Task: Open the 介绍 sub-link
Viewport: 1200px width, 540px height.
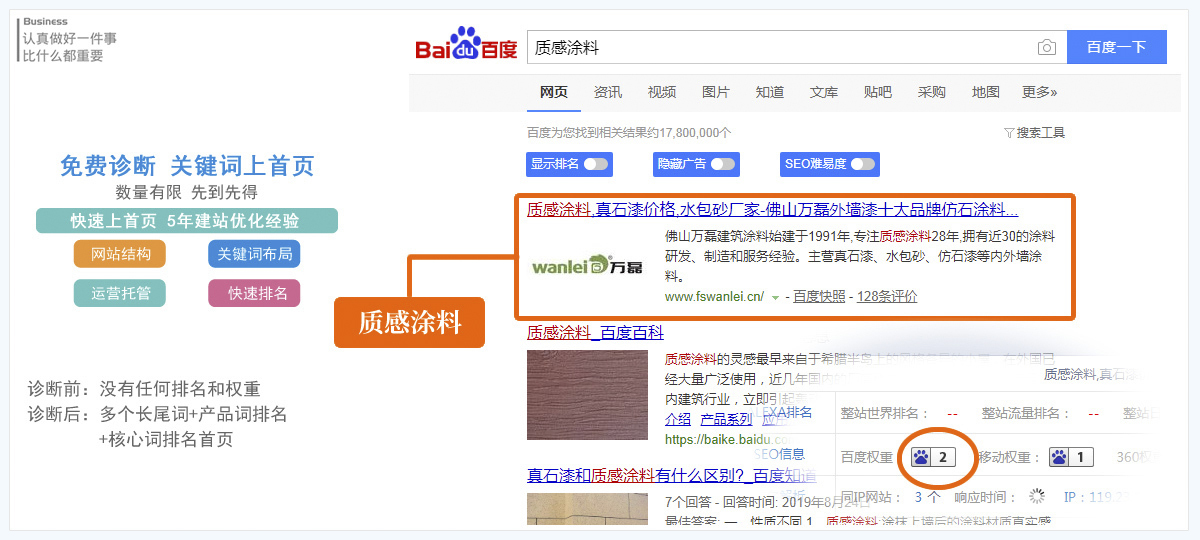Action: pyautogui.click(x=677, y=420)
